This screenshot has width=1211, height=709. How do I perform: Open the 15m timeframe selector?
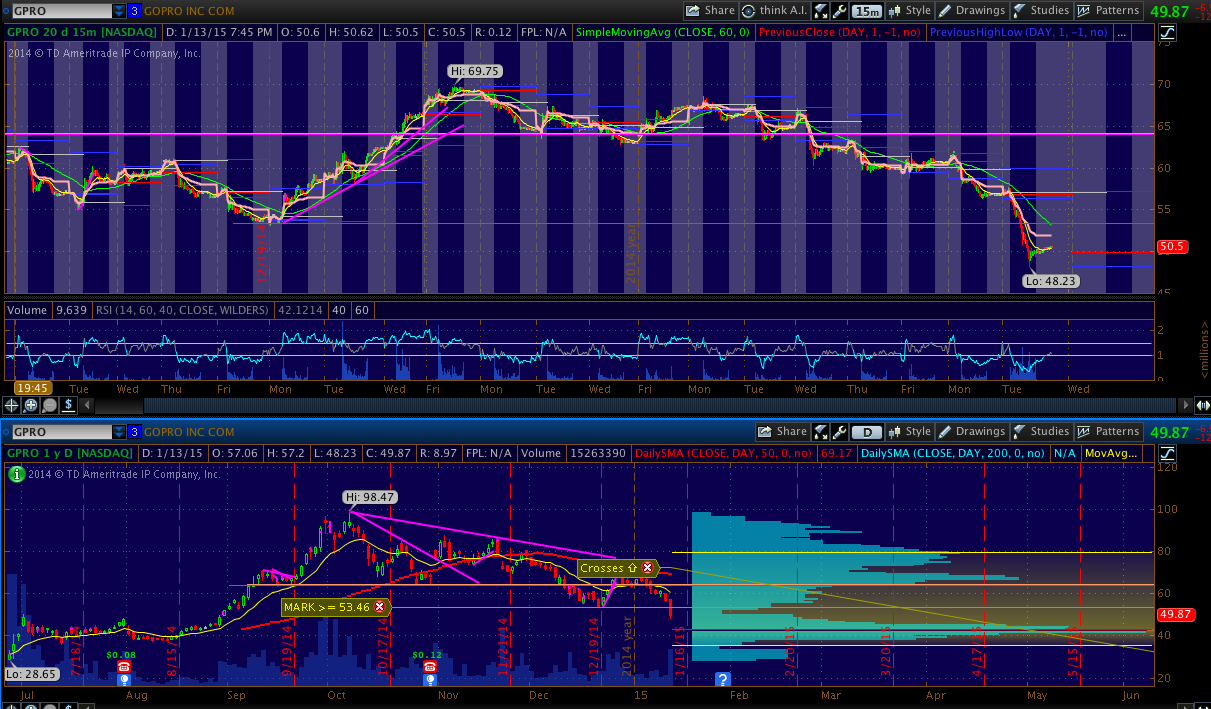click(x=867, y=11)
